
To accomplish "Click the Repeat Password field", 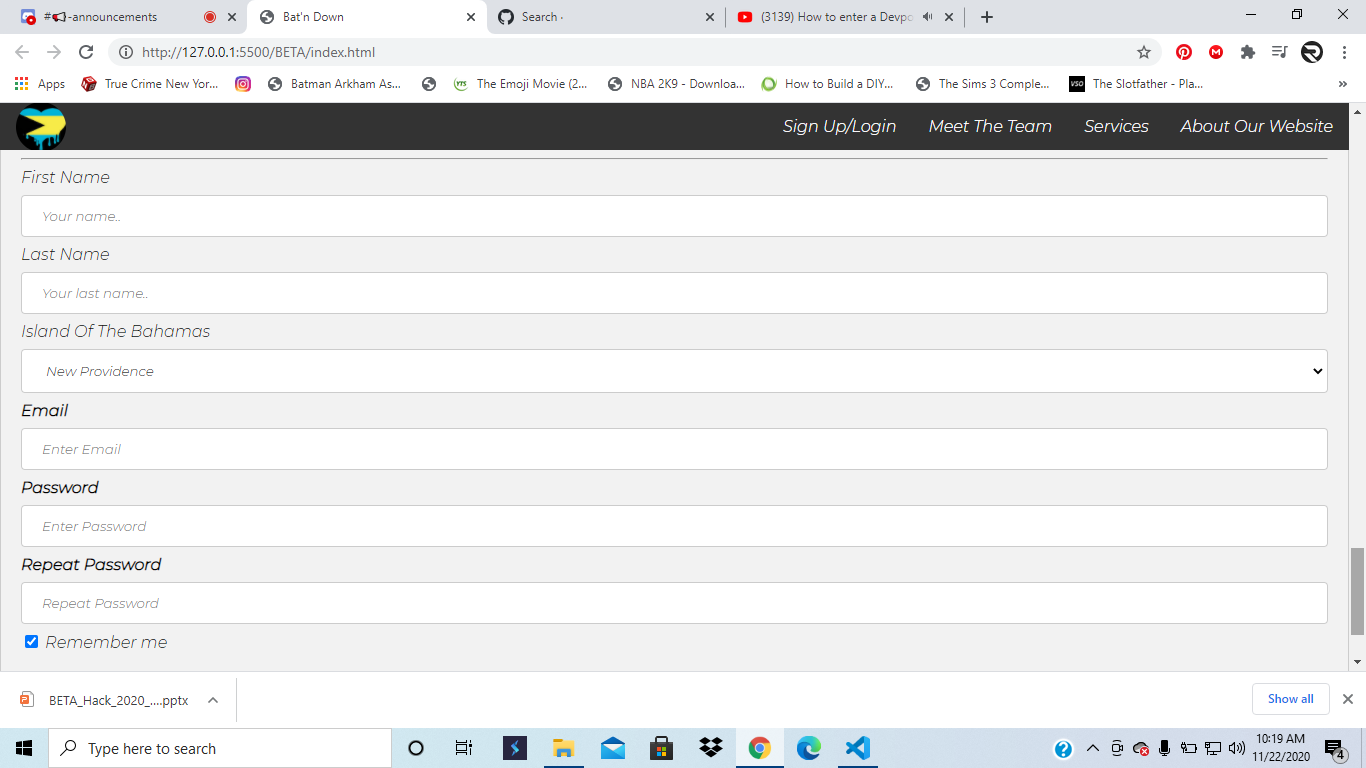I will tap(674, 603).
